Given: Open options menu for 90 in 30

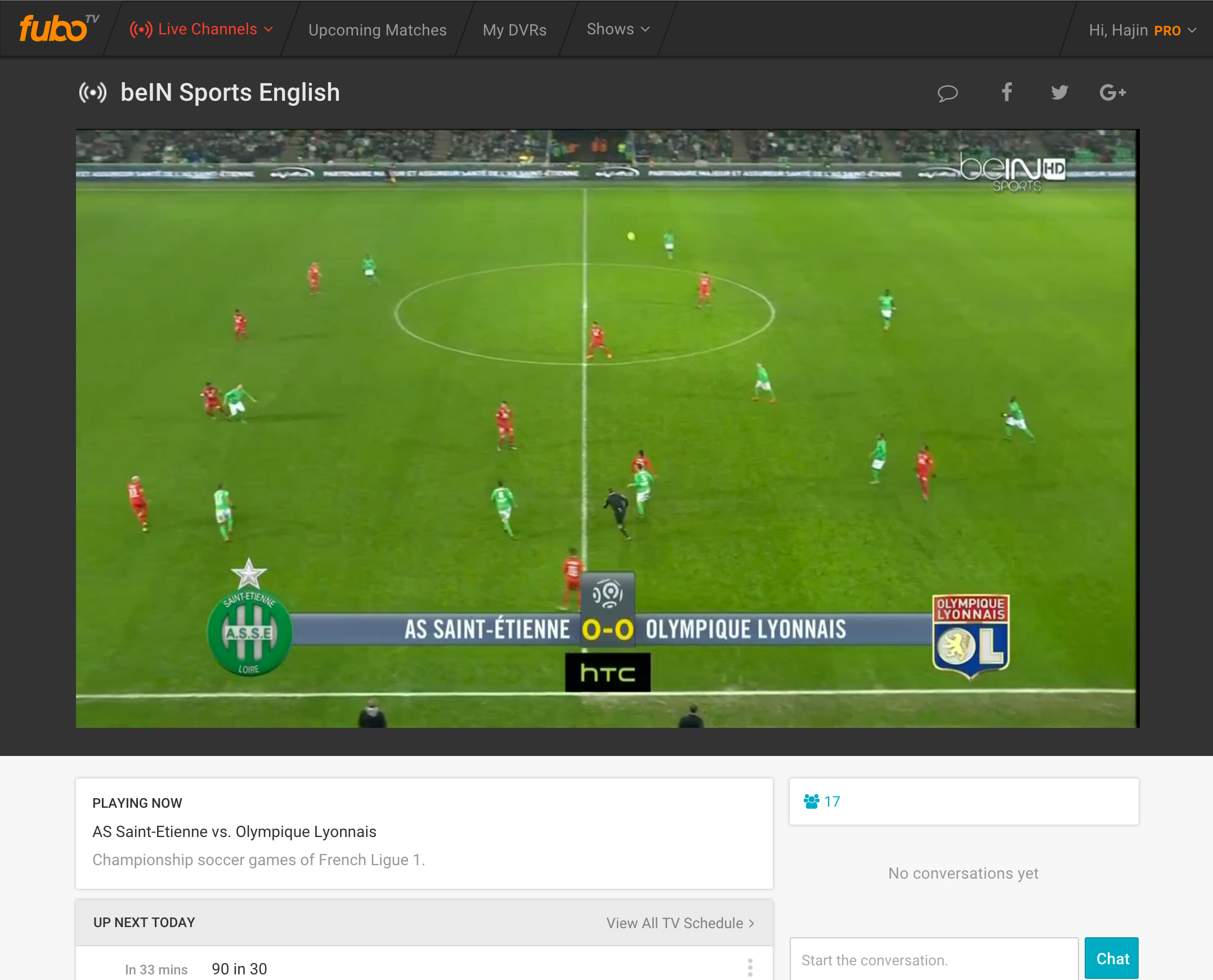Looking at the screenshot, I should tap(750, 968).
